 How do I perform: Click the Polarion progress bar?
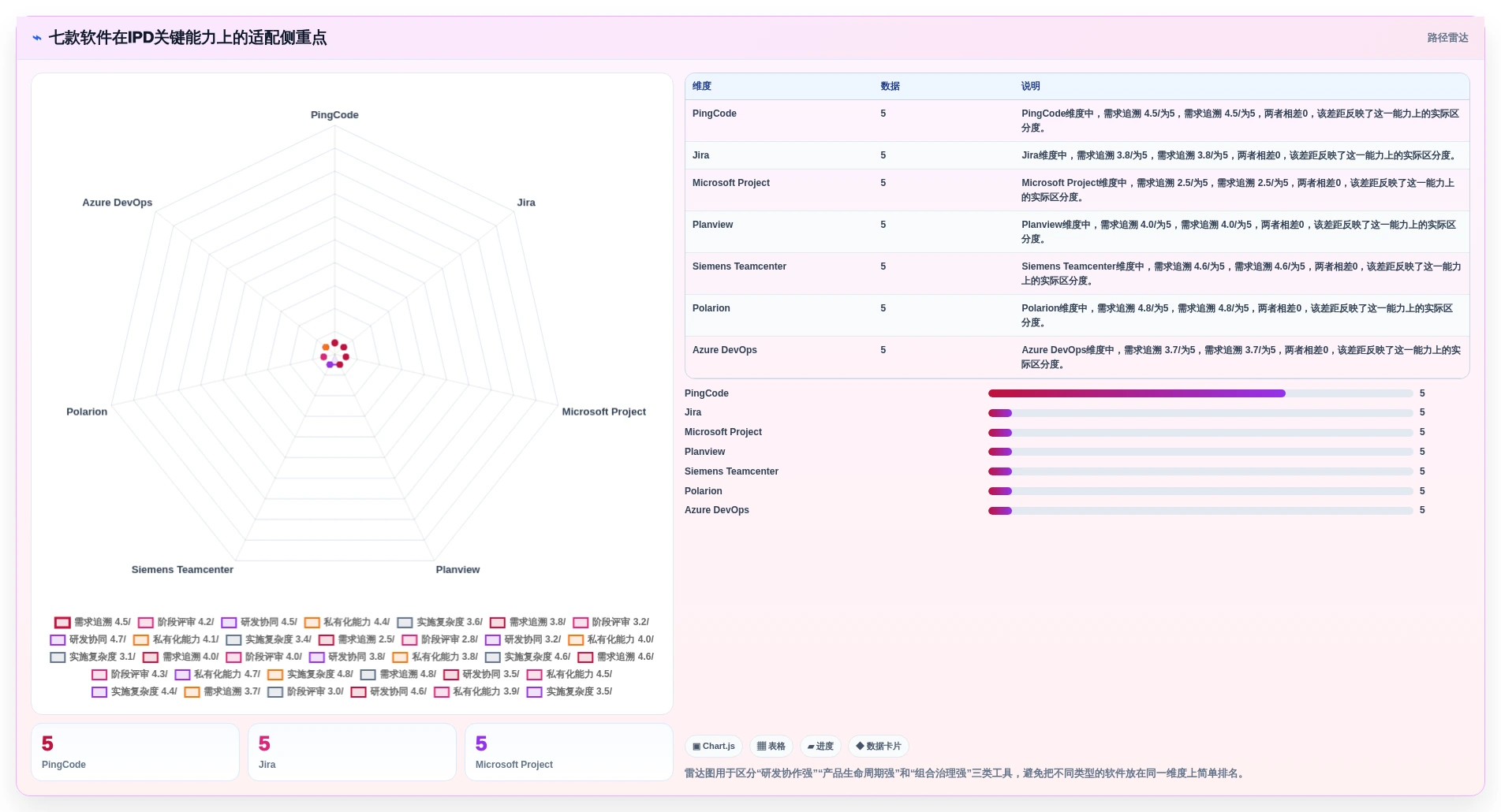pyautogui.click(x=1200, y=491)
